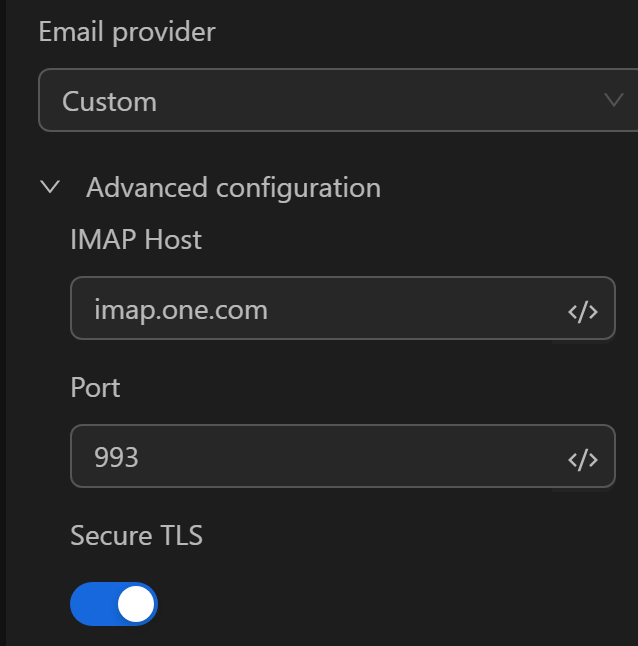Disable the Secure TLS switch
Image resolution: width=638 pixels, height=646 pixels.
click(114, 604)
